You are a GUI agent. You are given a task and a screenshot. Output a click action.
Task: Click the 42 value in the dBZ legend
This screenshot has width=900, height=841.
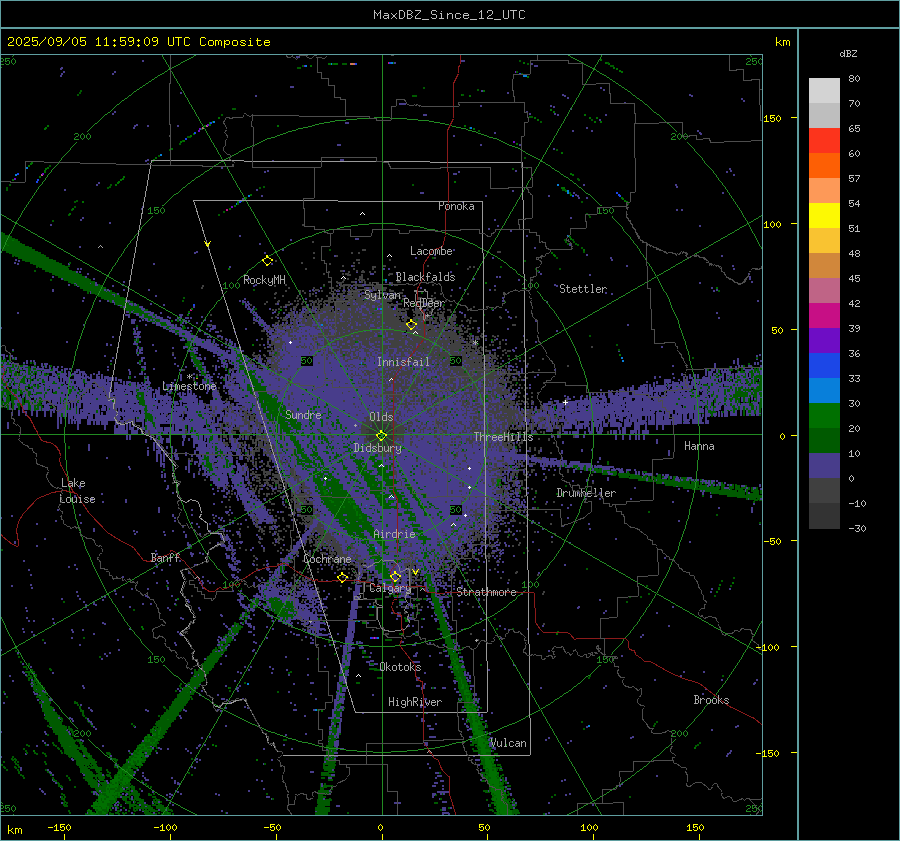point(854,303)
